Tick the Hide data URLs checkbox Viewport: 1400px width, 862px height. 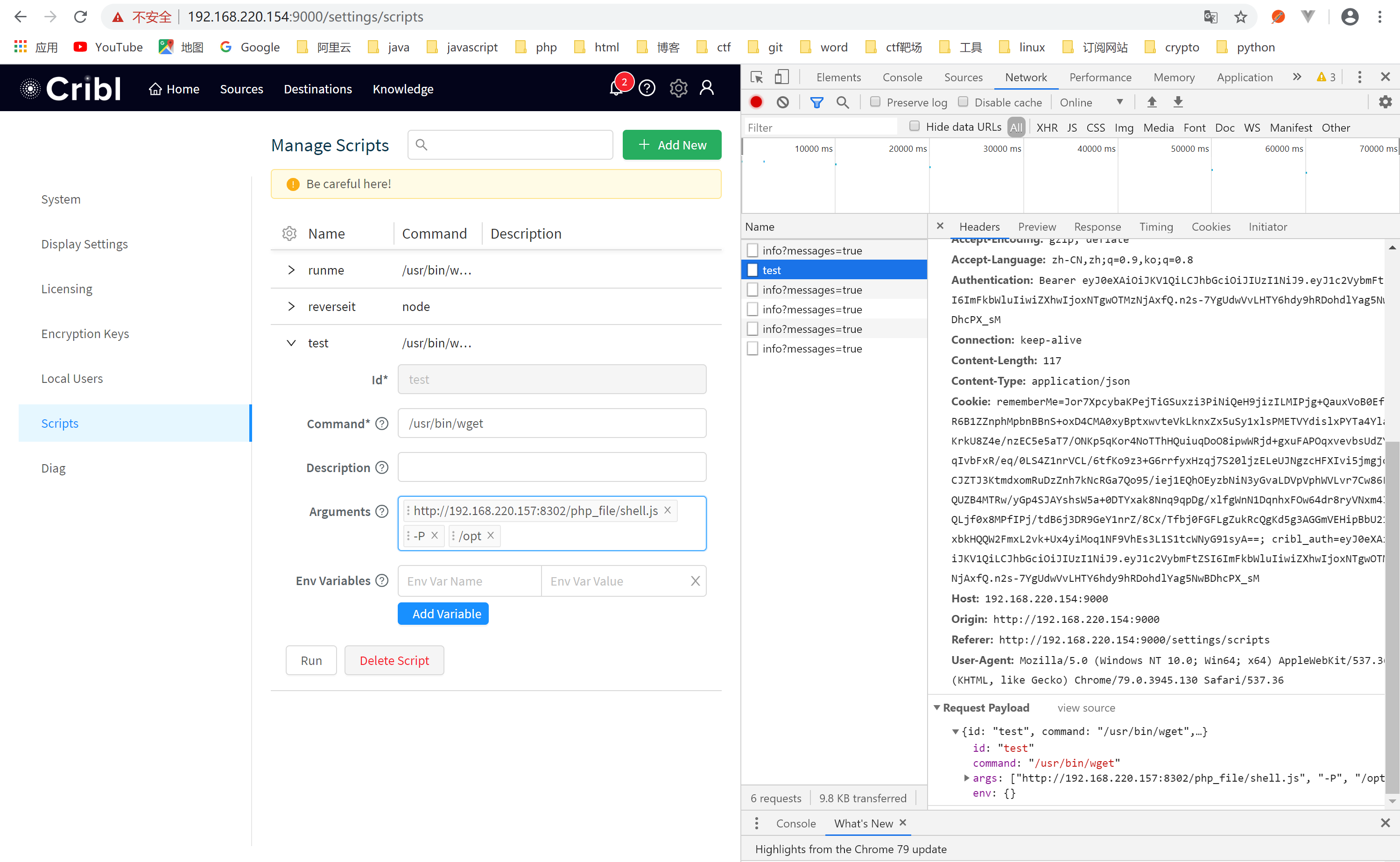pyautogui.click(x=915, y=126)
